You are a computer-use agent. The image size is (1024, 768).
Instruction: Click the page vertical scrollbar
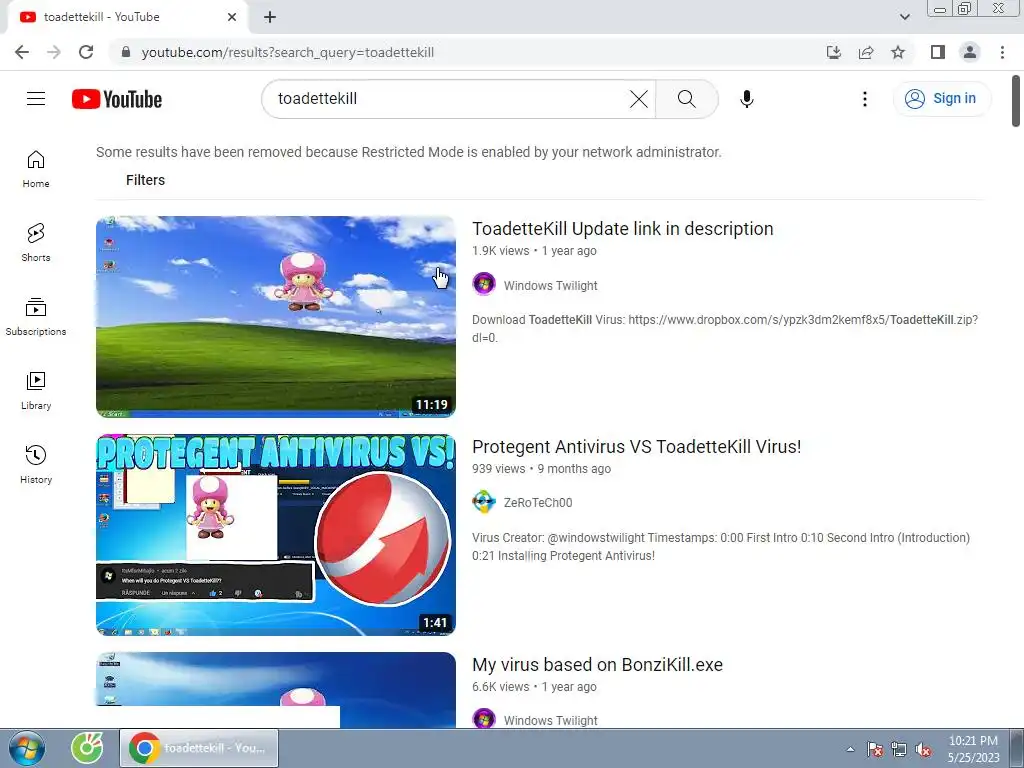(x=1016, y=101)
